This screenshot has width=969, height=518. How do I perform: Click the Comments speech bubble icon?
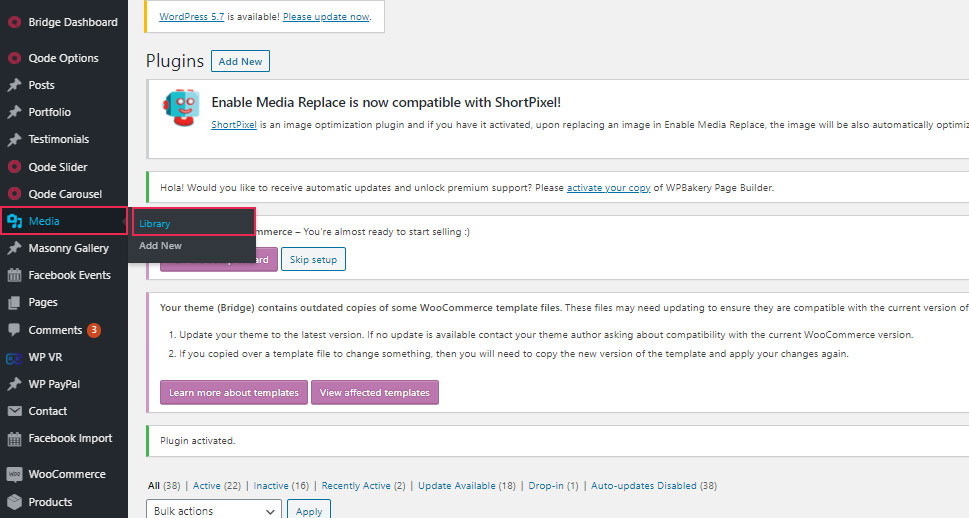tap(14, 330)
